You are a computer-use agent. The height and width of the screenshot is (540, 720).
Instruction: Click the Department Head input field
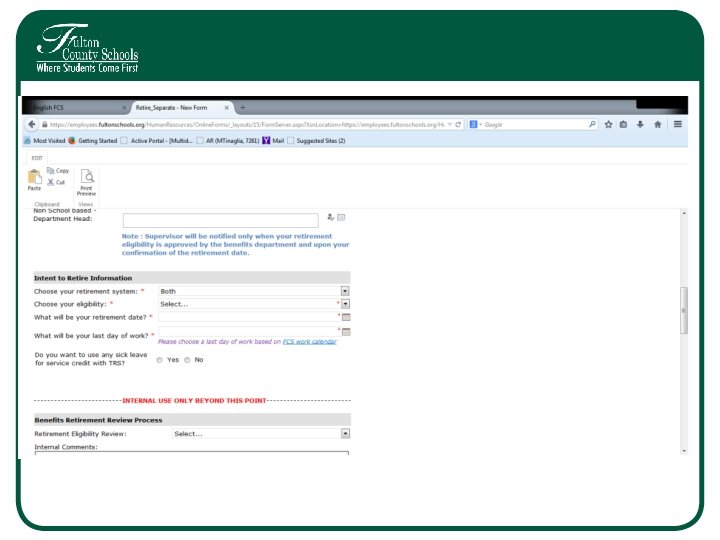tap(220, 220)
